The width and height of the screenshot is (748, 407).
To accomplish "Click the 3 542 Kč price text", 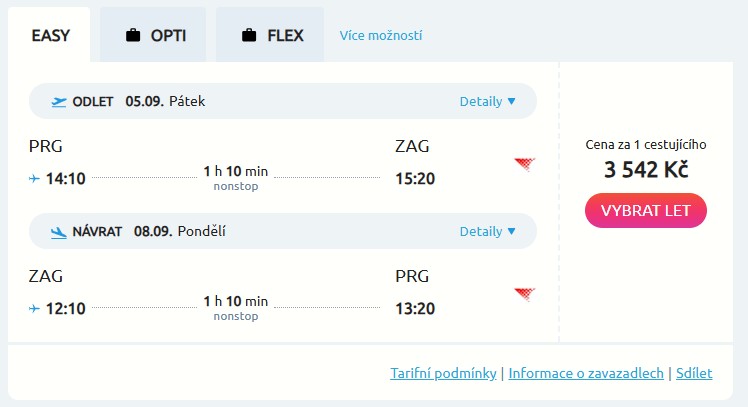I will pos(645,170).
